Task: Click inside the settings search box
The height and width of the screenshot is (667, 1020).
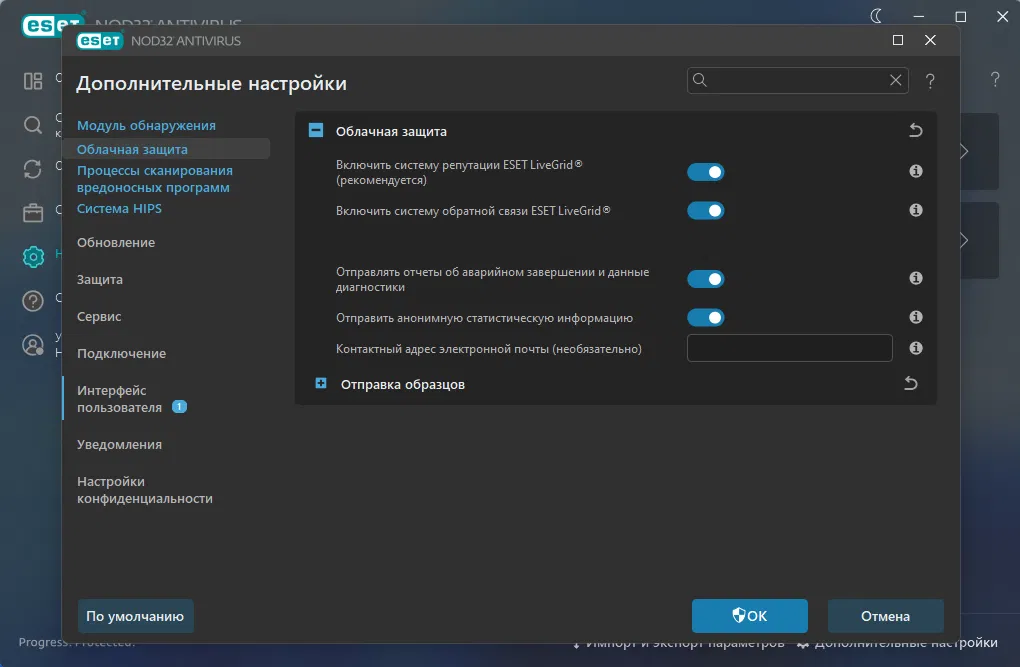Action: coord(798,80)
